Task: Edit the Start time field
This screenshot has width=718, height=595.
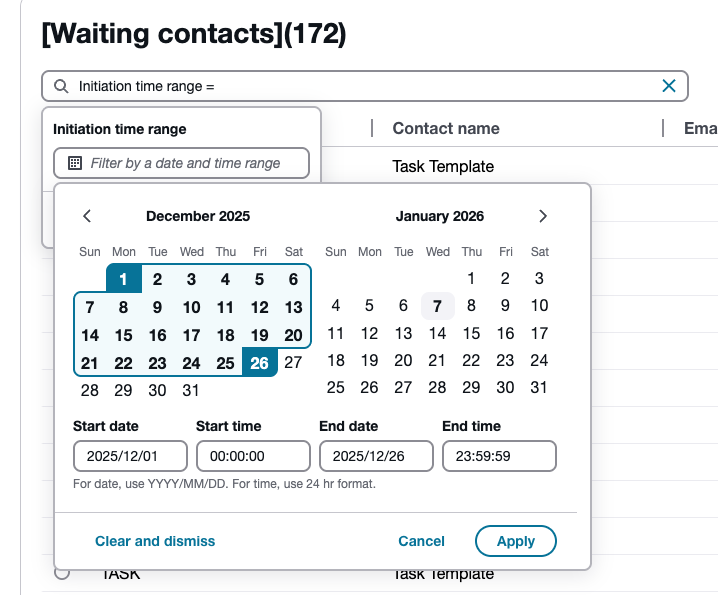Action: [253, 456]
